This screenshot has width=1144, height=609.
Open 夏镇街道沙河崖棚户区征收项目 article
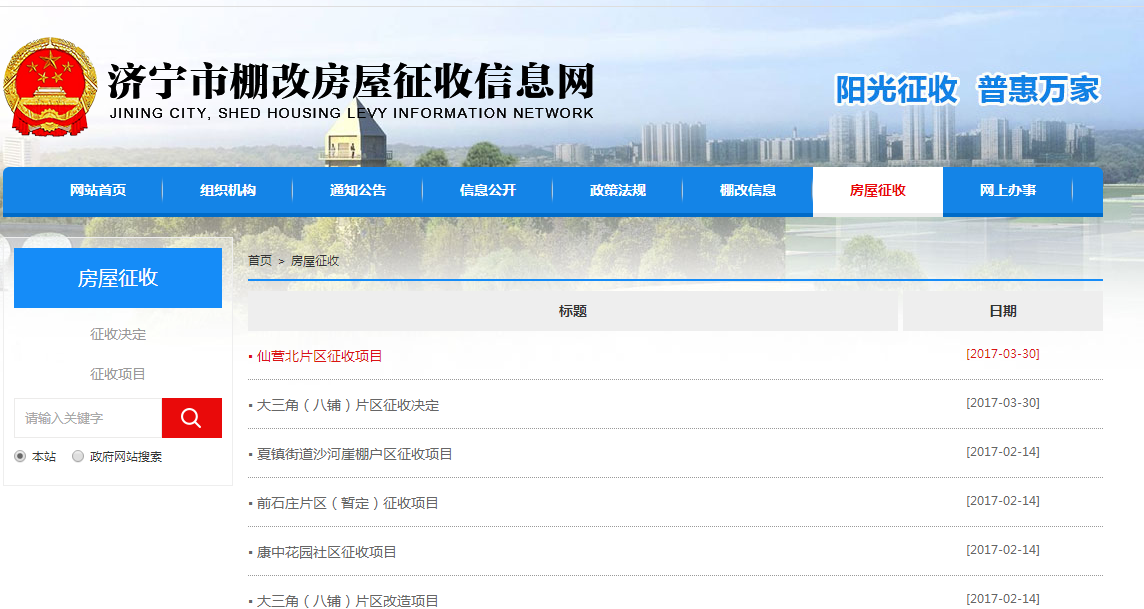coord(354,454)
